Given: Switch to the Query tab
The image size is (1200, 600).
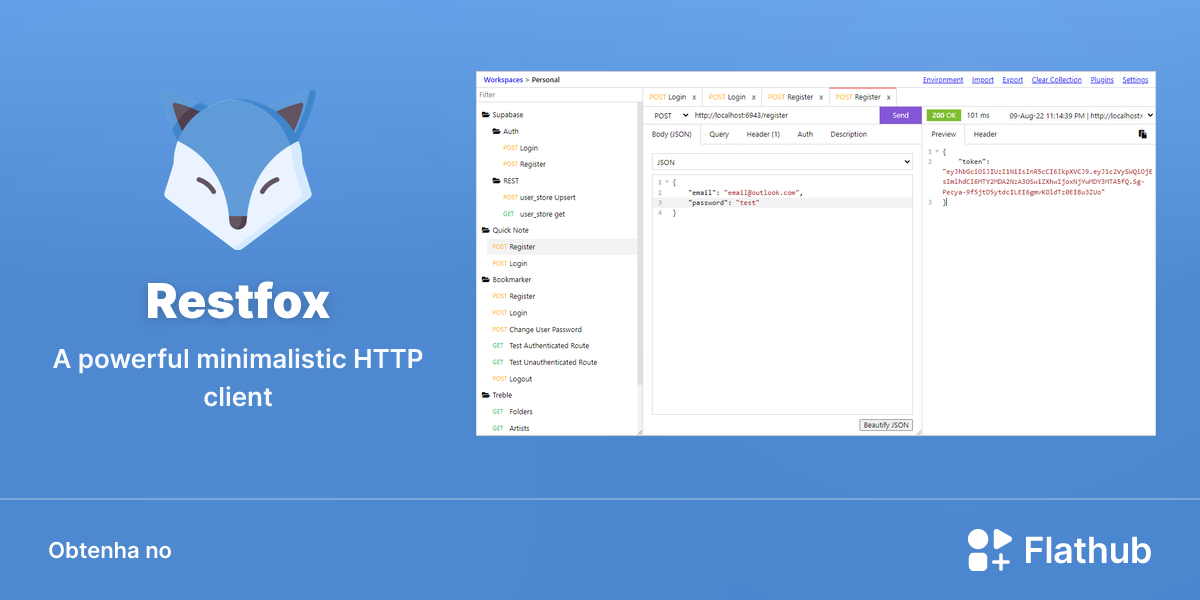Looking at the screenshot, I should click(719, 134).
